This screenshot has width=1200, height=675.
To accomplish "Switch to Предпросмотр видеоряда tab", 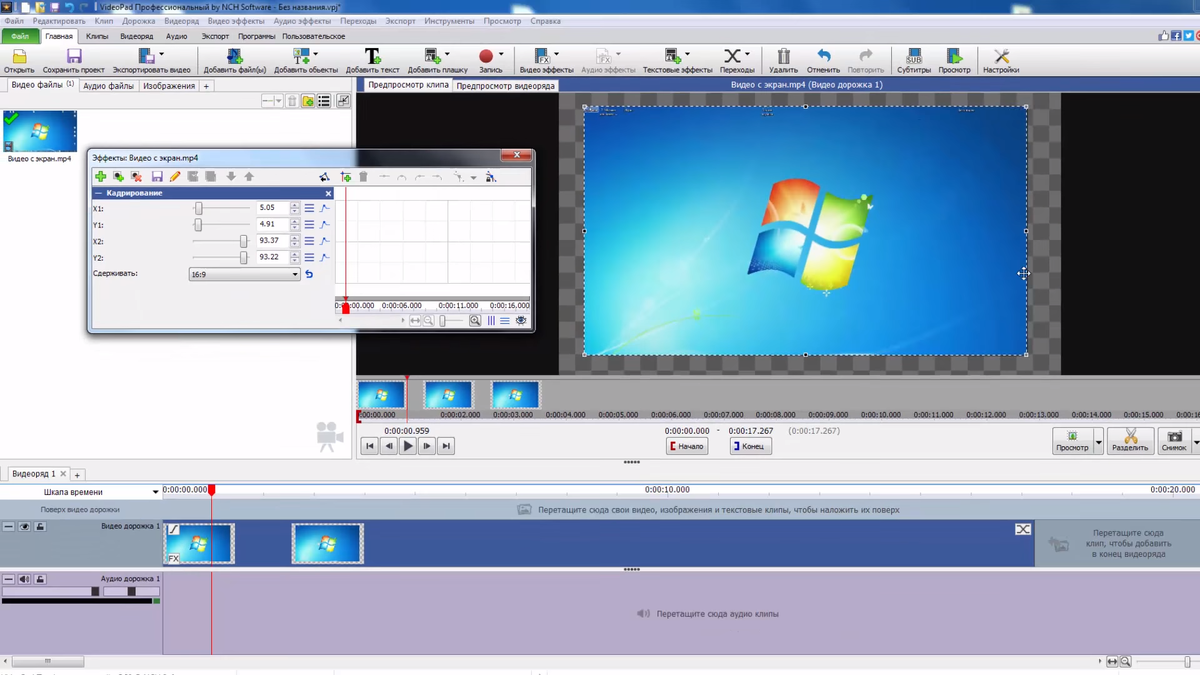I will (506, 86).
